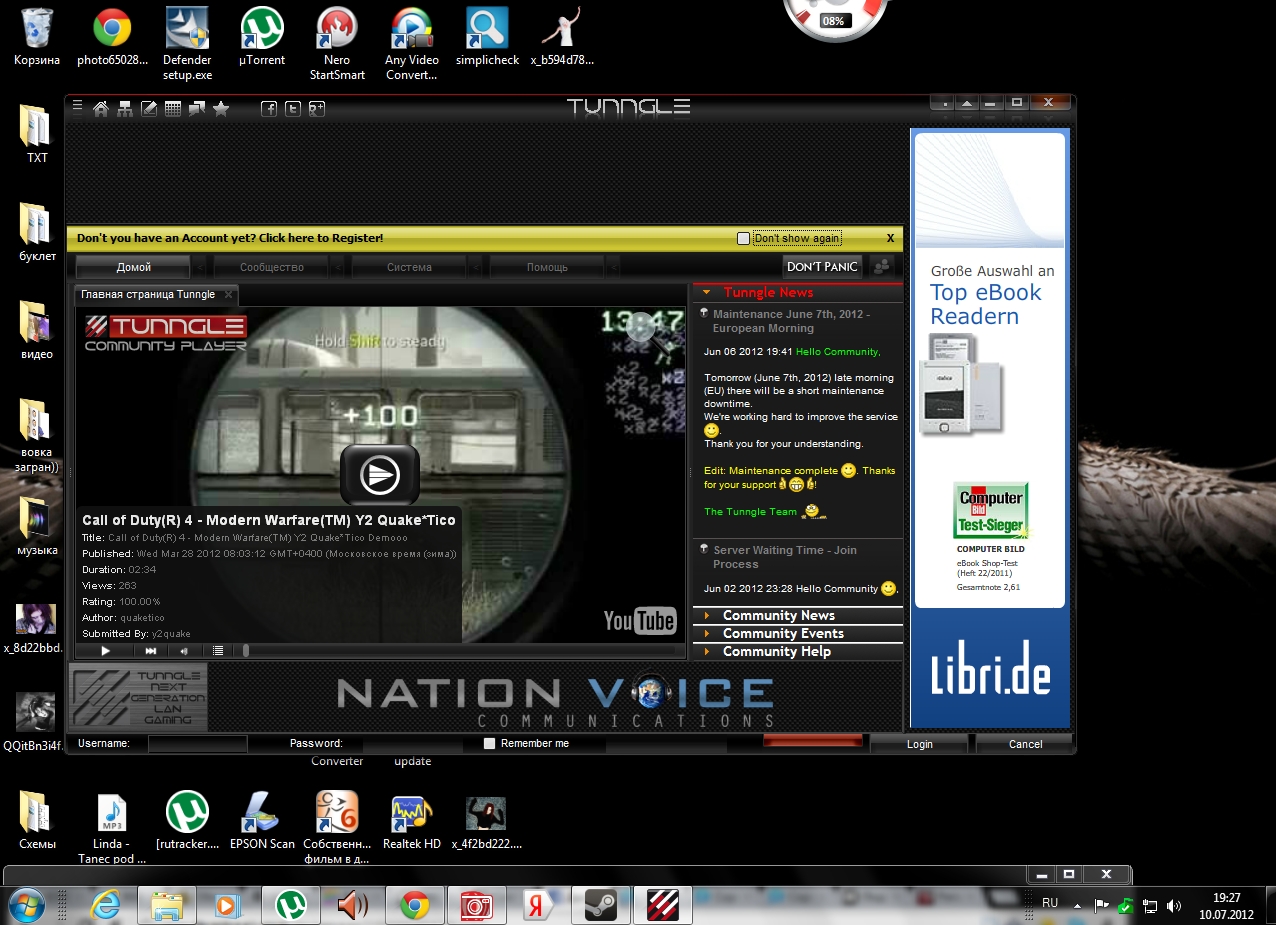1276x925 pixels.
Task: Click the Chrome icon in the taskbar
Action: pyautogui.click(x=414, y=904)
